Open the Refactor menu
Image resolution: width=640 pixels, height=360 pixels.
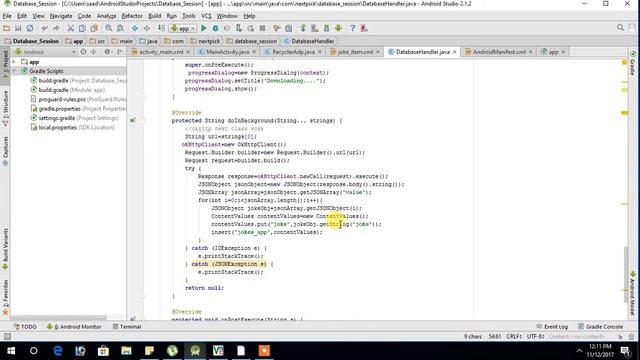tap(132, 16)
